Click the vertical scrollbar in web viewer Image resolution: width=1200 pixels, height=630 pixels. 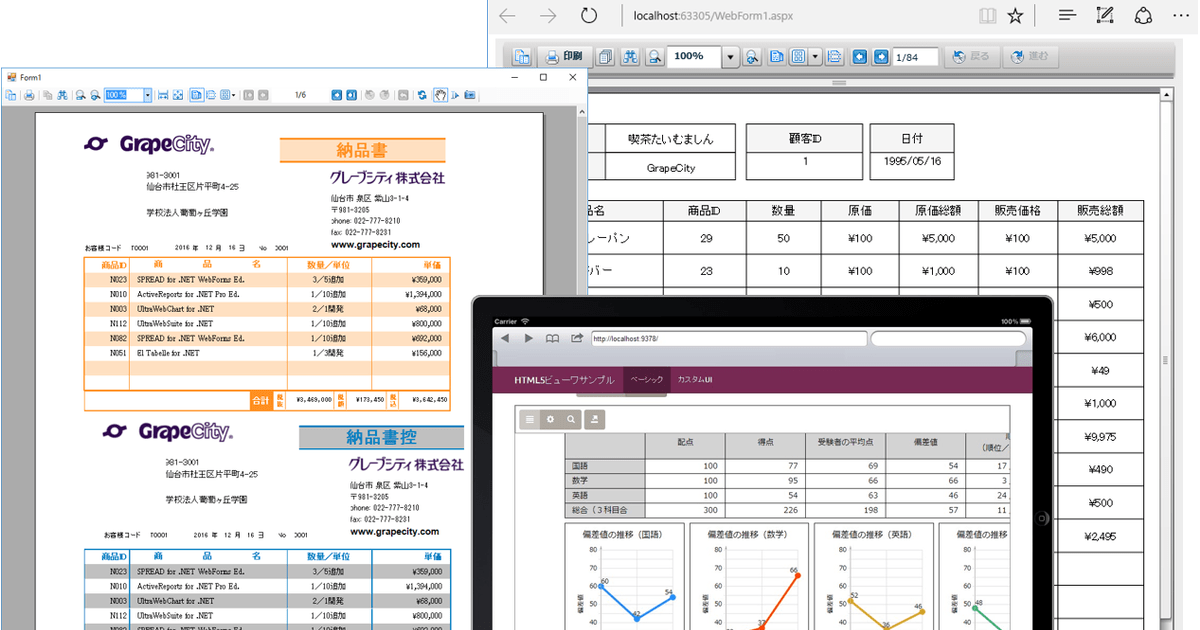click(1166, 350)
